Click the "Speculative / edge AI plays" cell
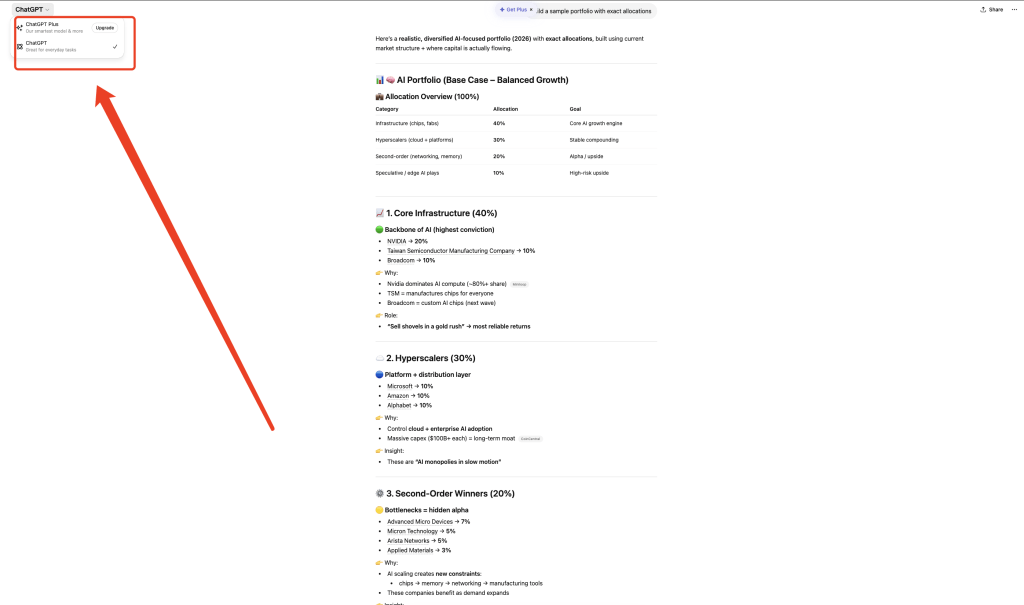Screen dimensions: 1024x605 (x=408, y=173)
